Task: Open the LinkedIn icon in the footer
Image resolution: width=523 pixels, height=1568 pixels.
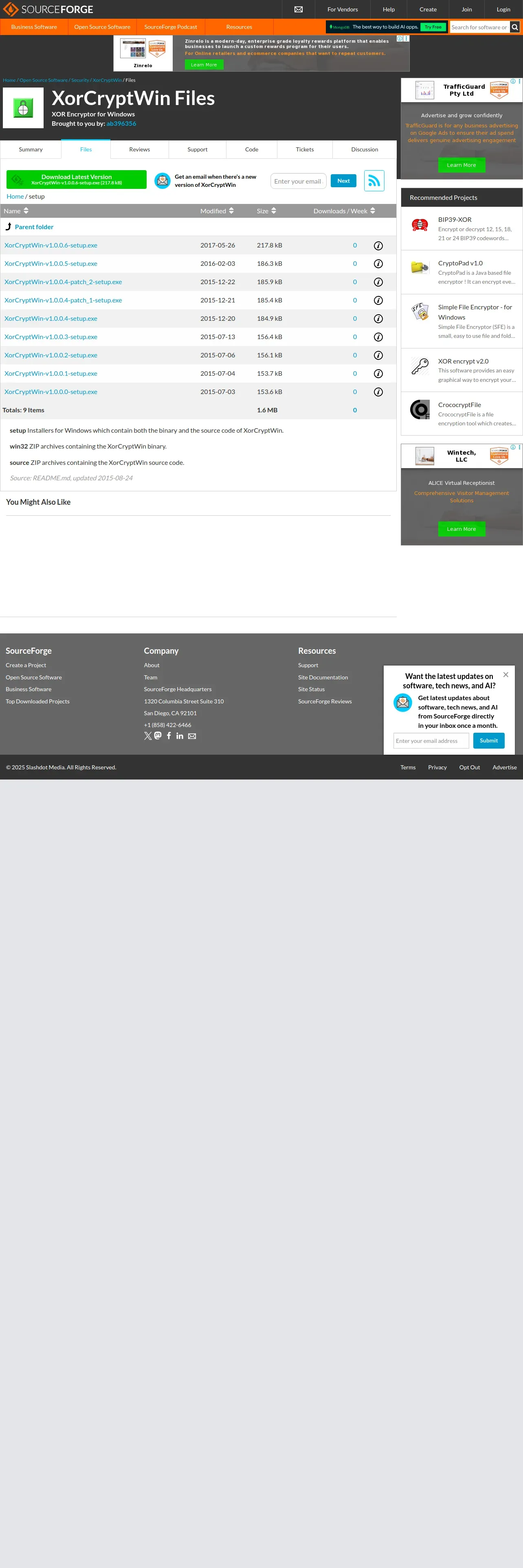Action: coord(180,736)
